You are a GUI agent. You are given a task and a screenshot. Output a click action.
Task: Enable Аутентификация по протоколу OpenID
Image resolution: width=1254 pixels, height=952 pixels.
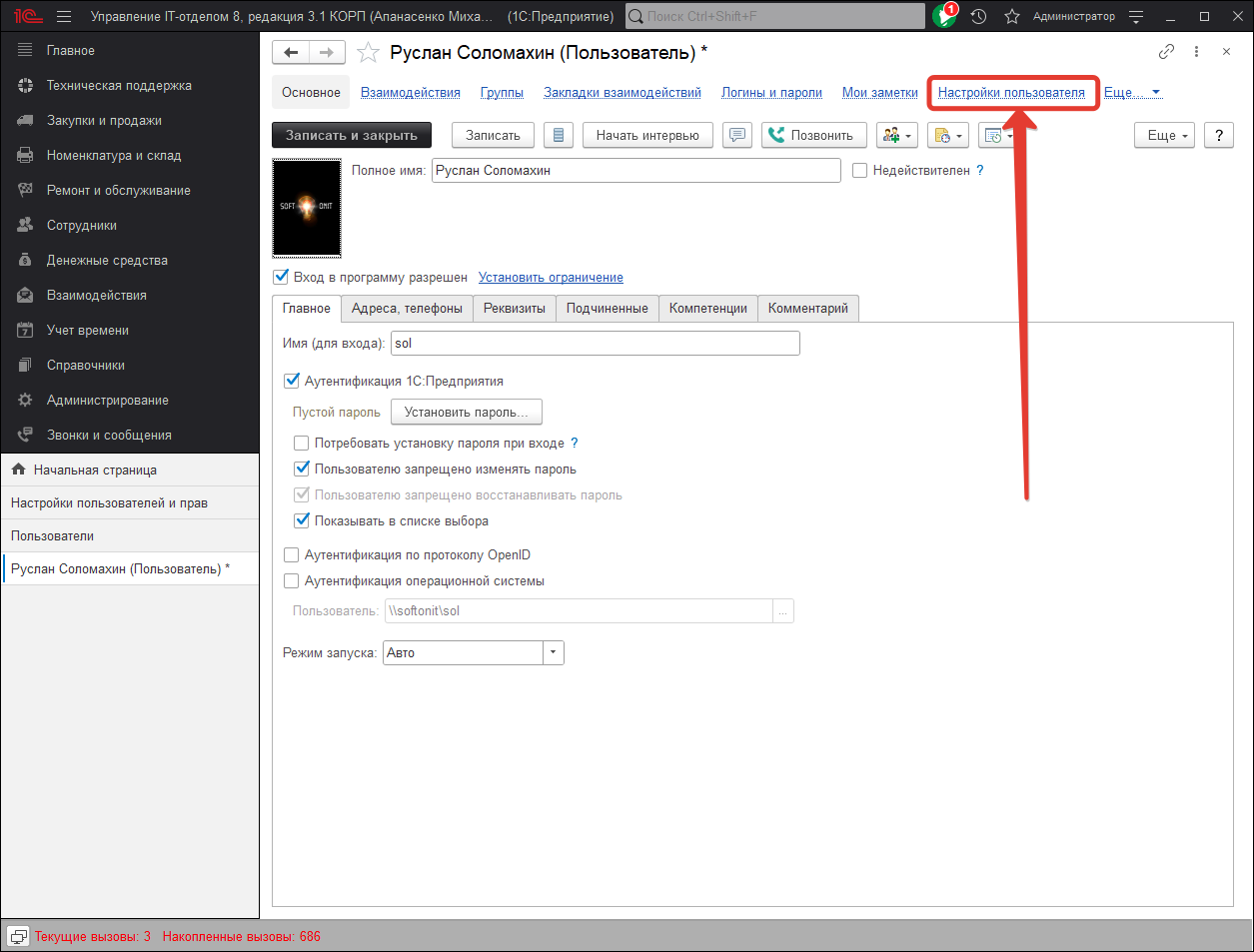(292, 554)
